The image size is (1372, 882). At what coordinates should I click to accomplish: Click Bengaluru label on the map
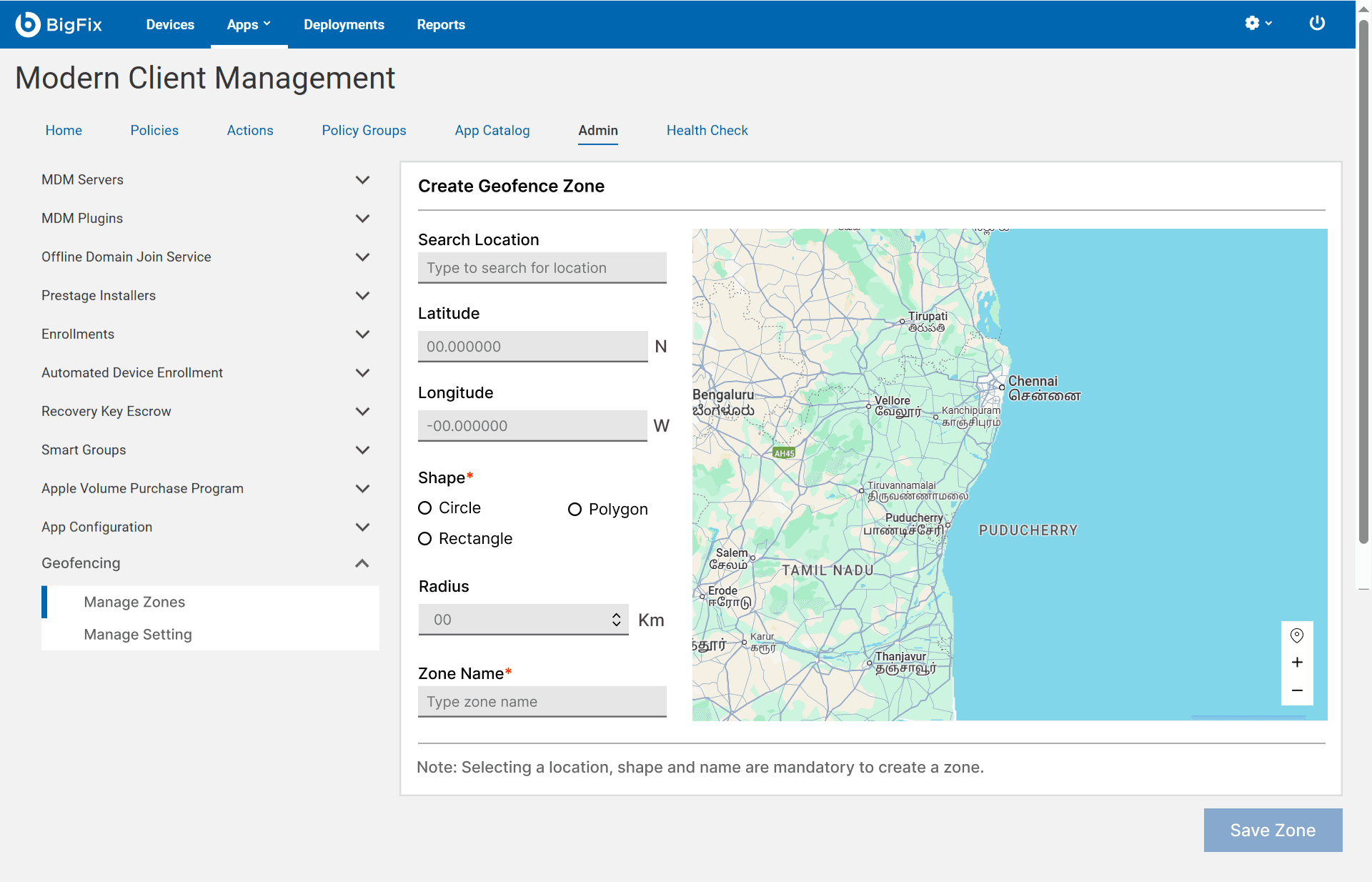(x=723, y=395)
